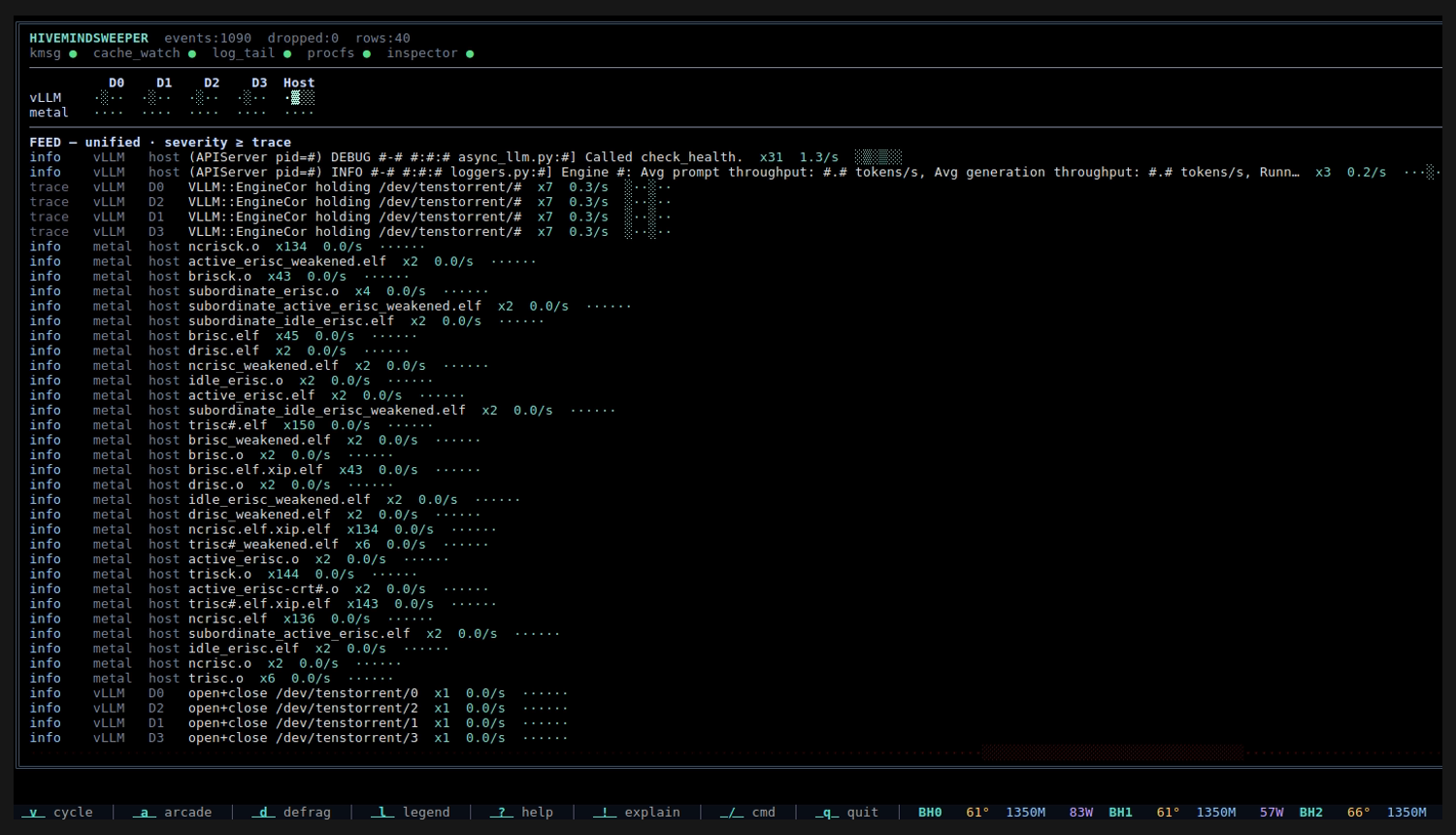Click the 'FEED — unified · severity ≥ trace' header
Screen dimensions: 1456x835
click(160, 143)
